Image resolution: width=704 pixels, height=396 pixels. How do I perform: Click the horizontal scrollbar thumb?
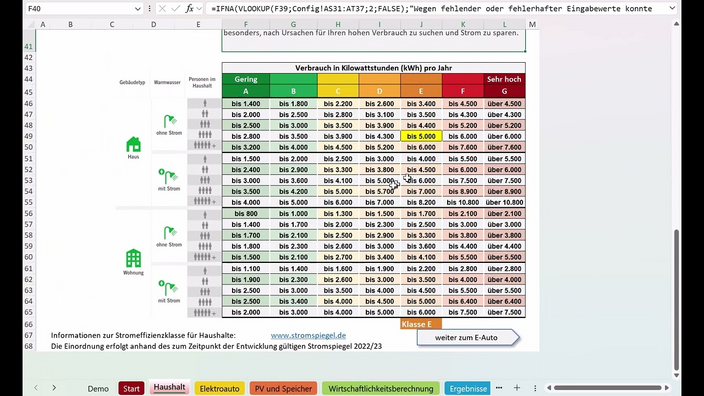tap(607, 387)
